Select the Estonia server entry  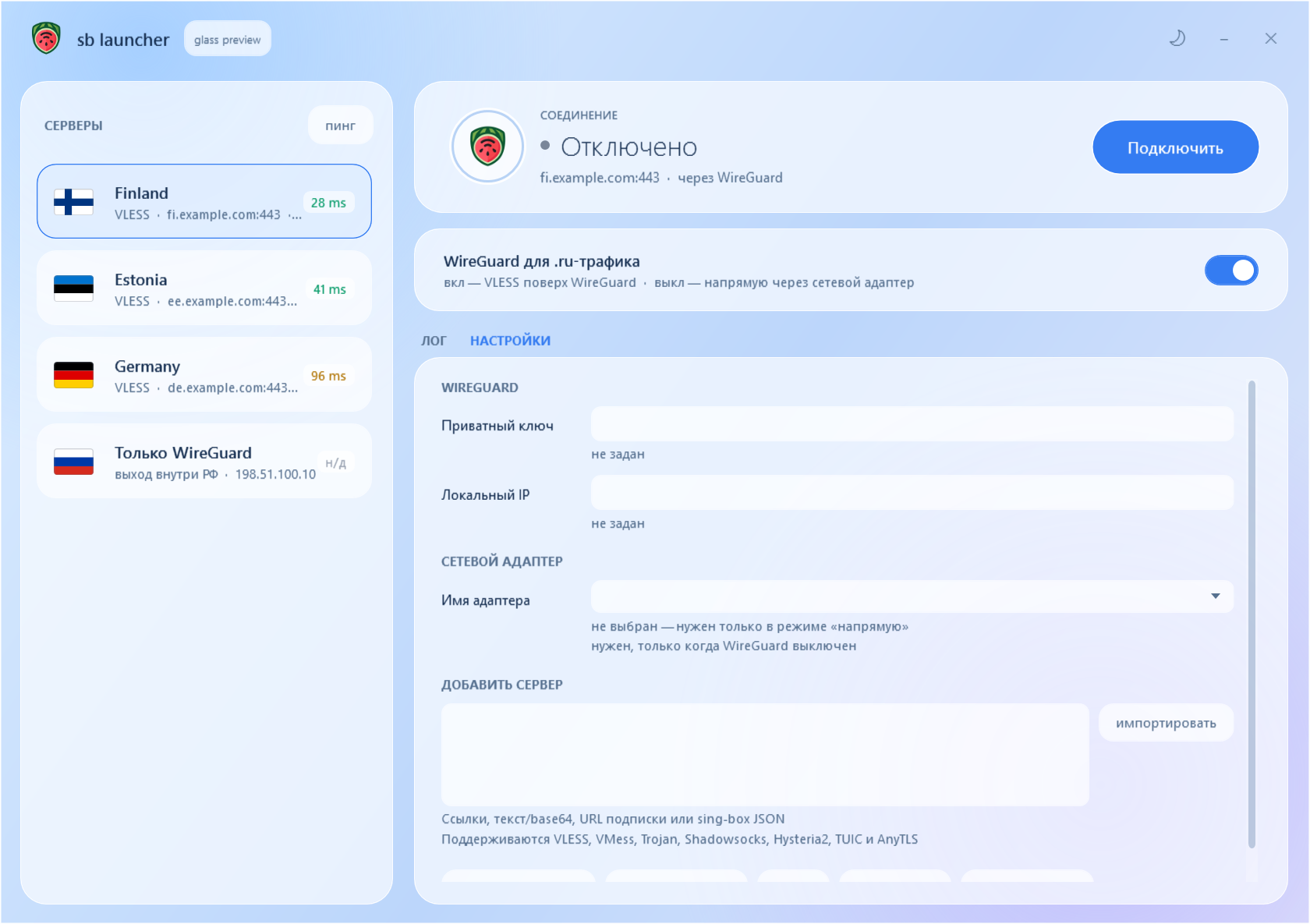pos(204,288)
